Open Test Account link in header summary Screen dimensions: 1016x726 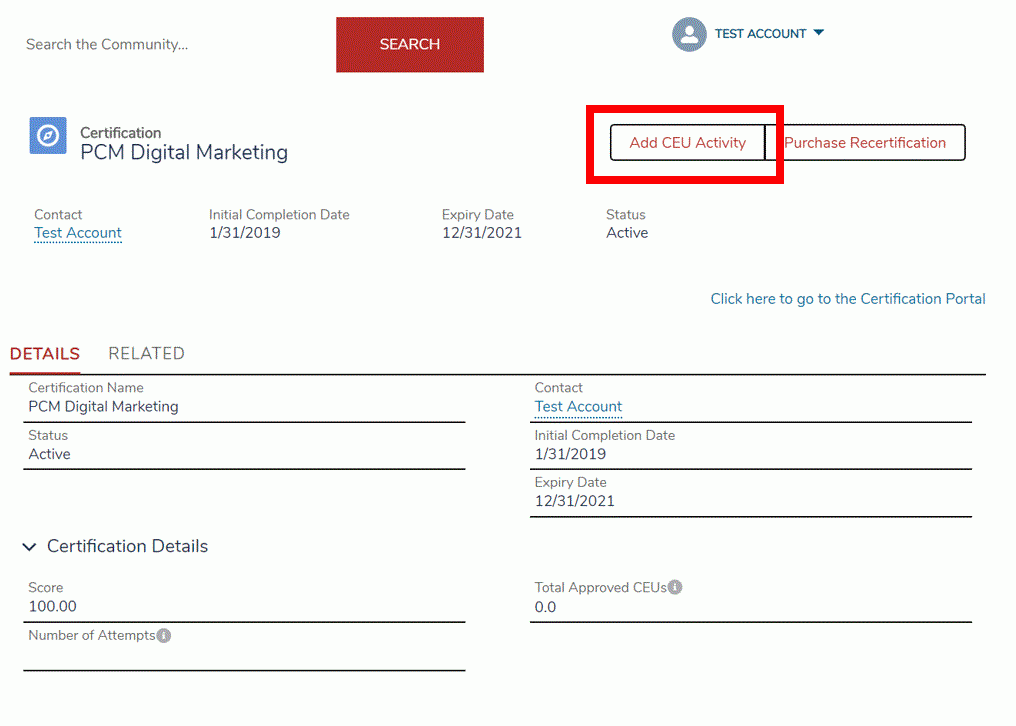(x=78, y=233)
